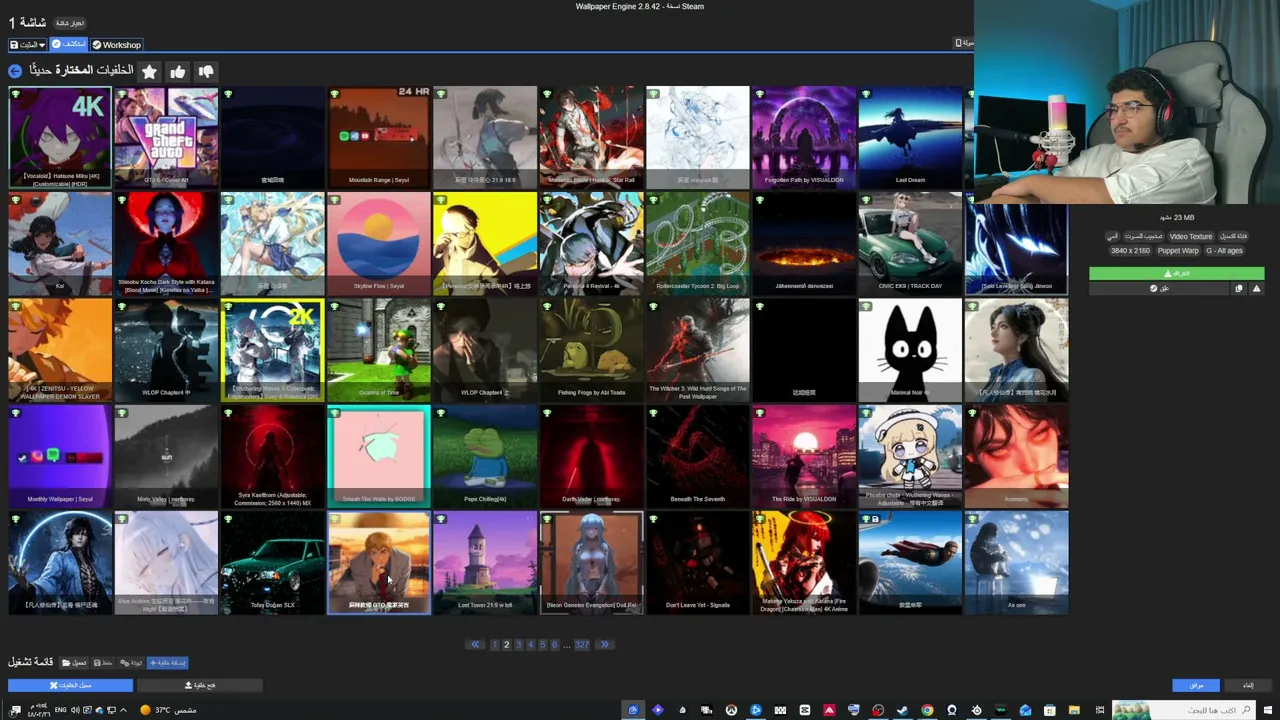Viewport: 1280px width, 720px height.
Task: Click the Video Texture tag
Action: (1191, 237)
